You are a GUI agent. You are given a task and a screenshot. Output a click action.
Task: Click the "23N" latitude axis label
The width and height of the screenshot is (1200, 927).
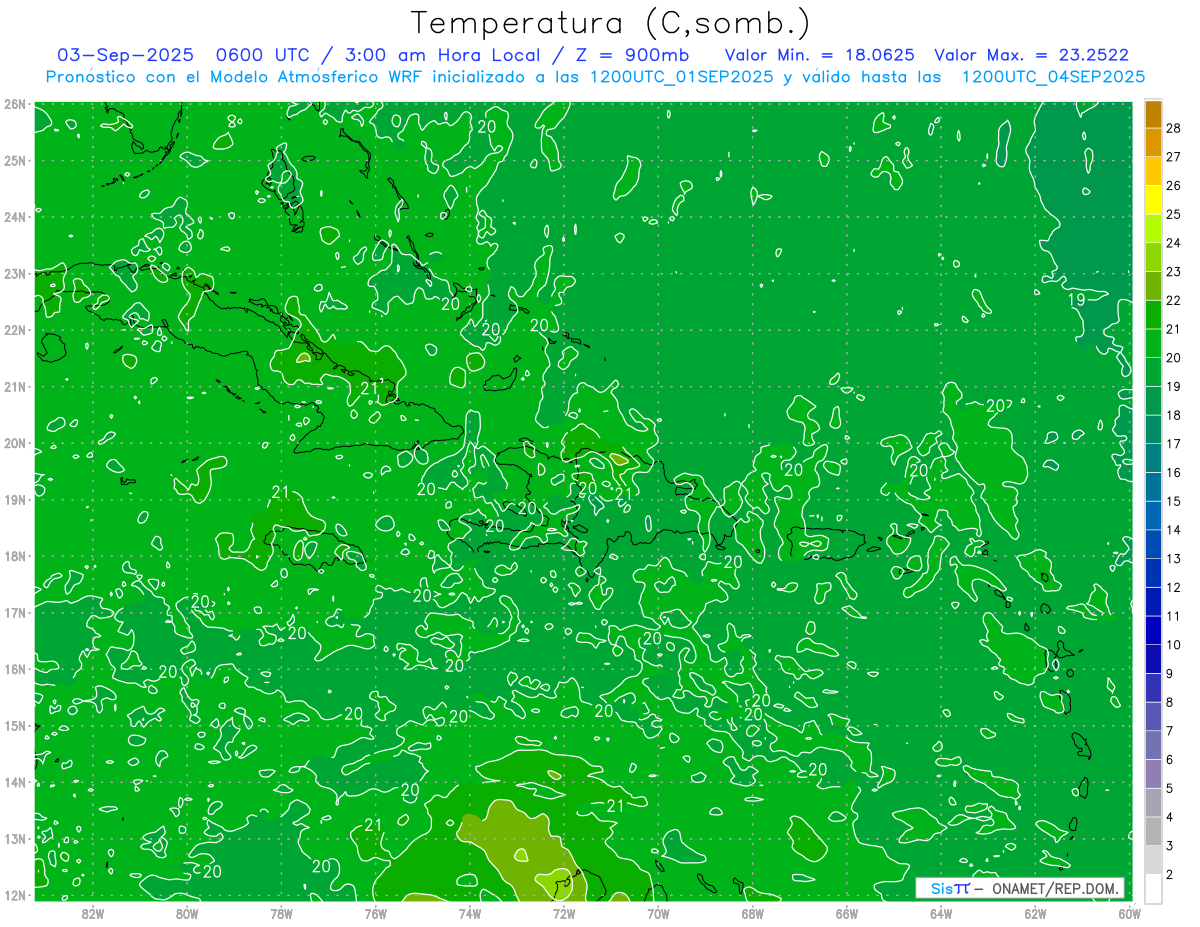click(15, 273)
